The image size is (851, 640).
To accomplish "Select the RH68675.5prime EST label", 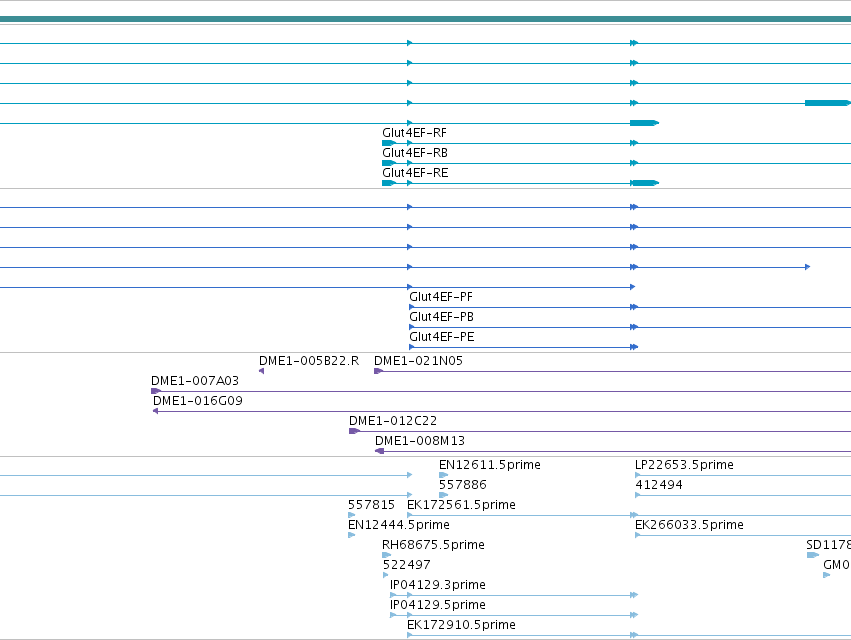I will point(433,546).
